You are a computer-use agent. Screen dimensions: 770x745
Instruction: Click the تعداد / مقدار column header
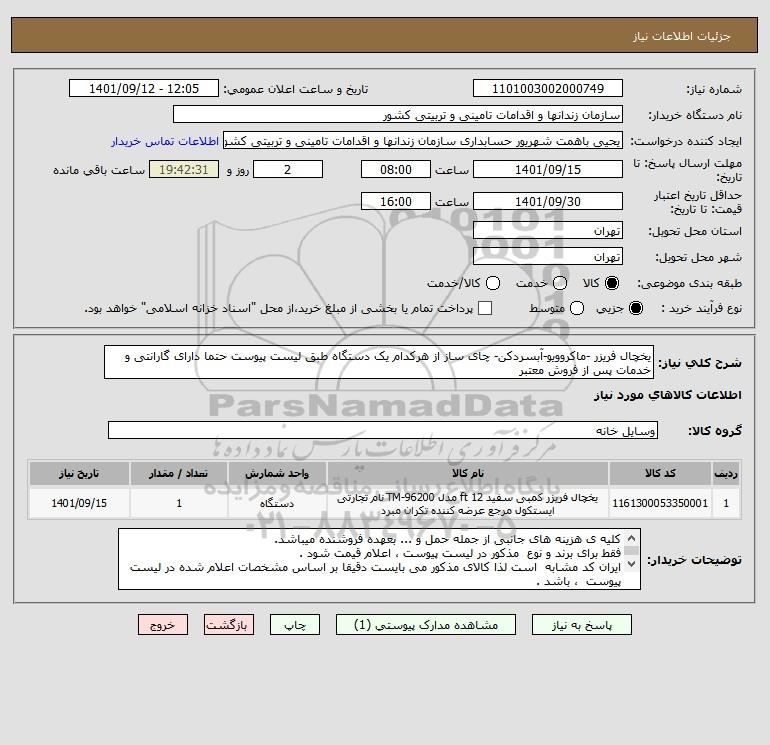coord(179,473)
